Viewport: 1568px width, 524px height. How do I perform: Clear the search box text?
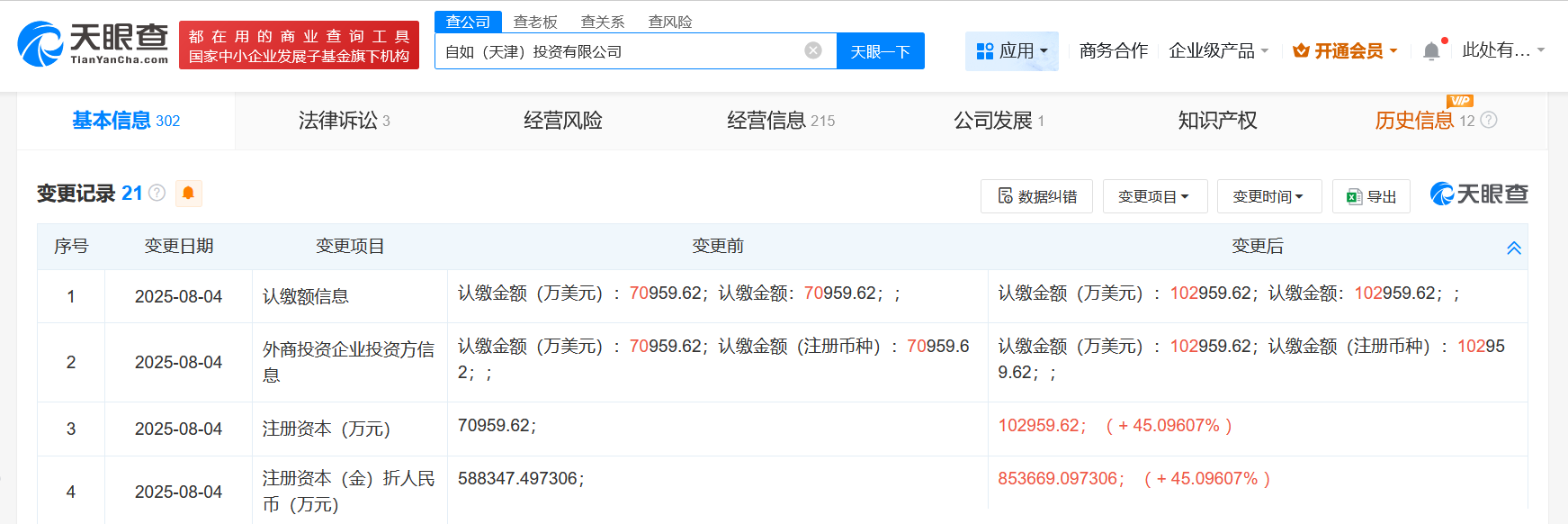point(813,50)
